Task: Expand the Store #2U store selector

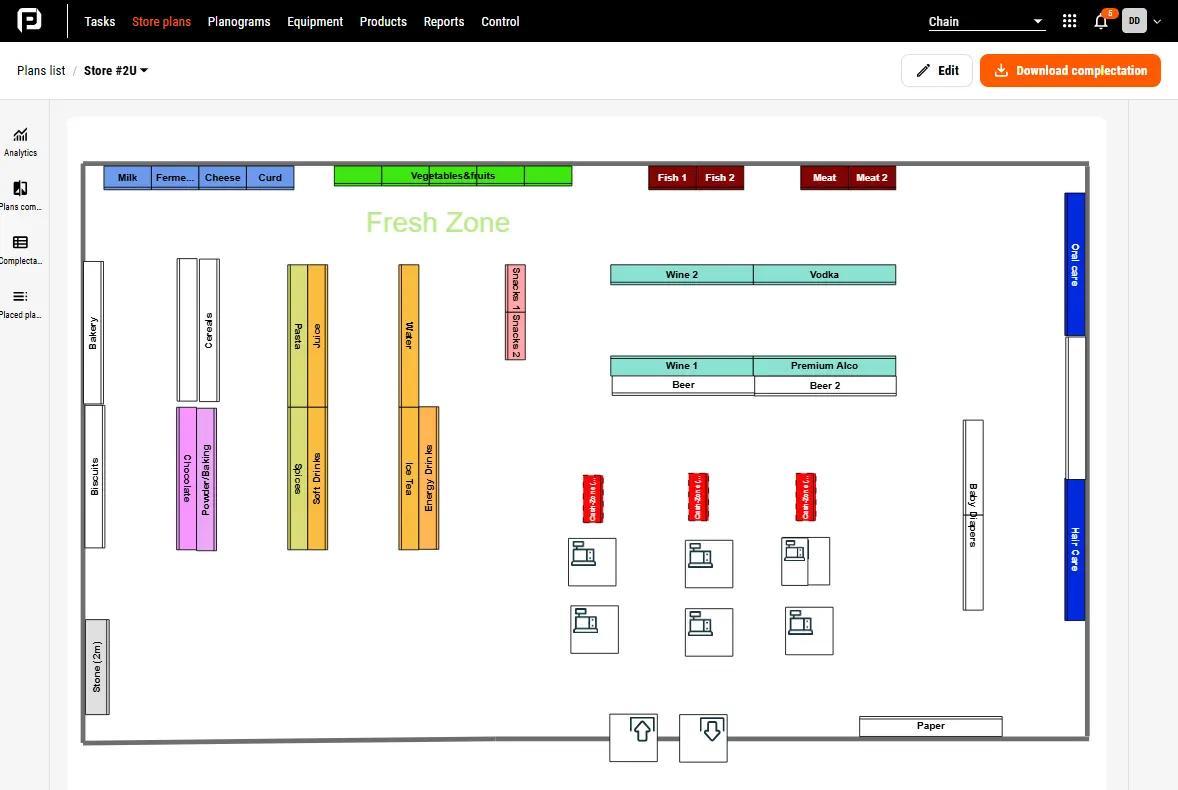Action: pos(114,70)
